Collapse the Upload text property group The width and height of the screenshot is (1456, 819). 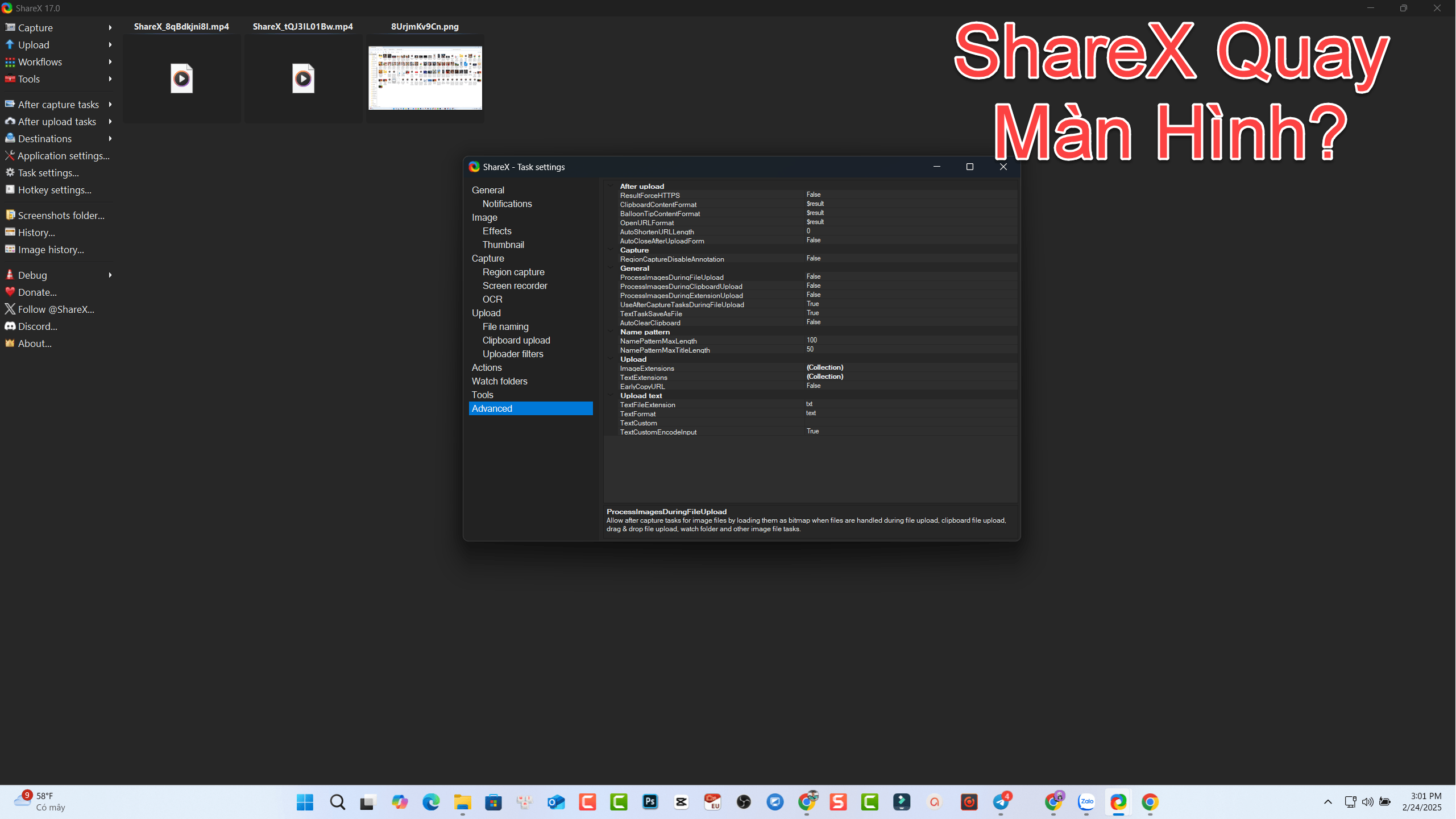click(x=611, y=395)
